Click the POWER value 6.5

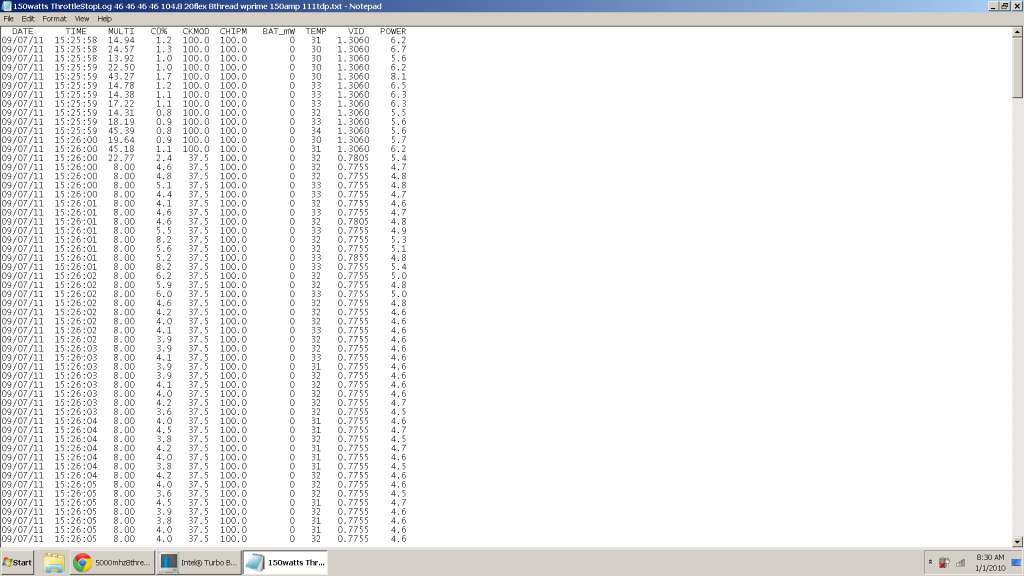click(398, 86)
